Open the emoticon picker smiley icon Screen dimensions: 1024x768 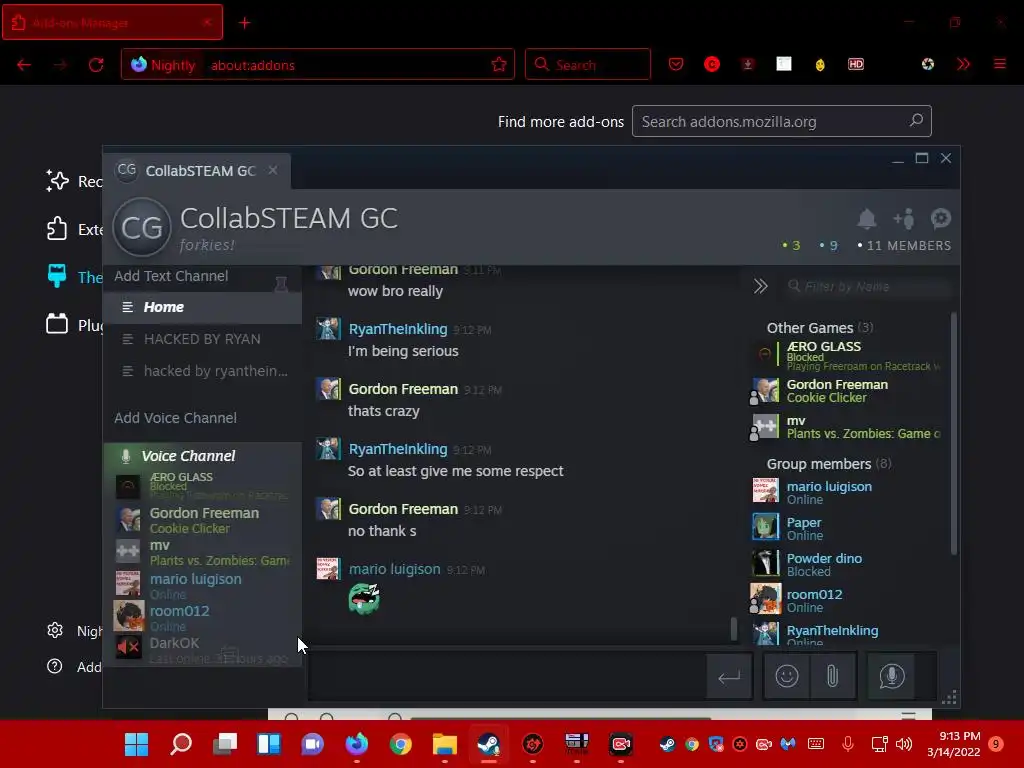[x=786, y=676]
